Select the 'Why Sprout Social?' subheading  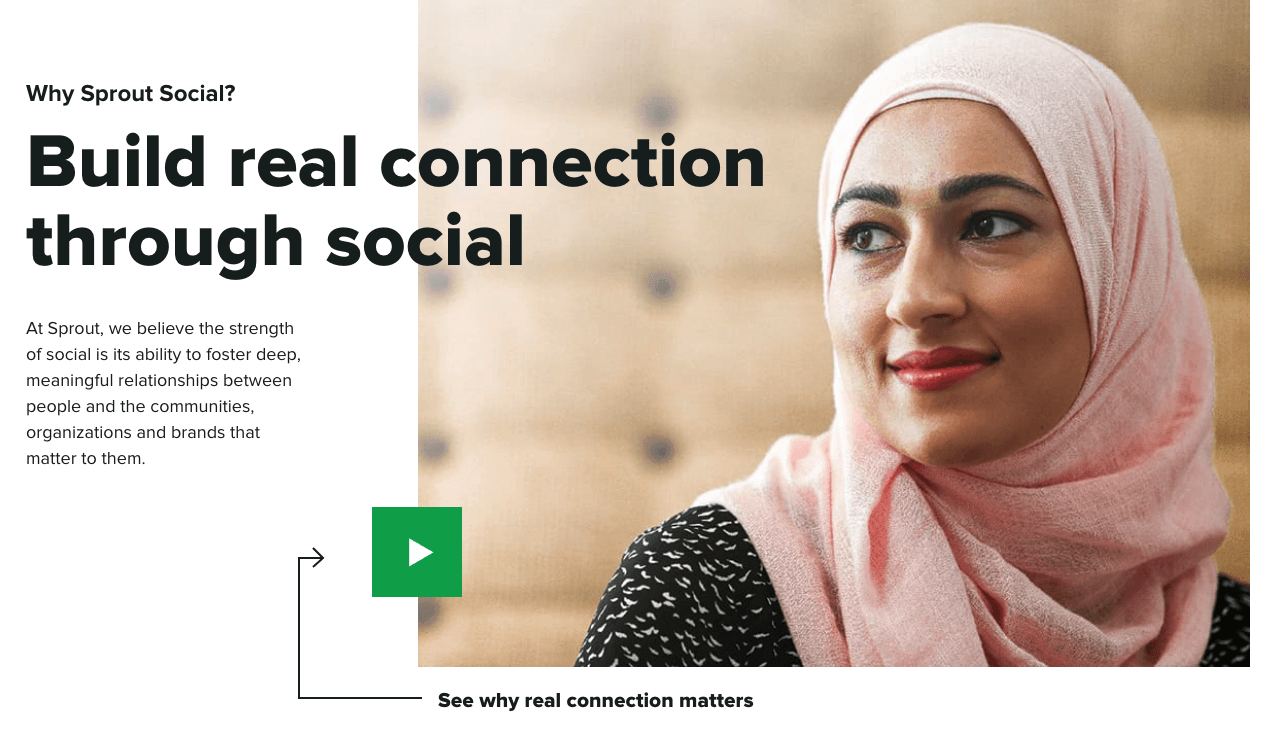131,94
